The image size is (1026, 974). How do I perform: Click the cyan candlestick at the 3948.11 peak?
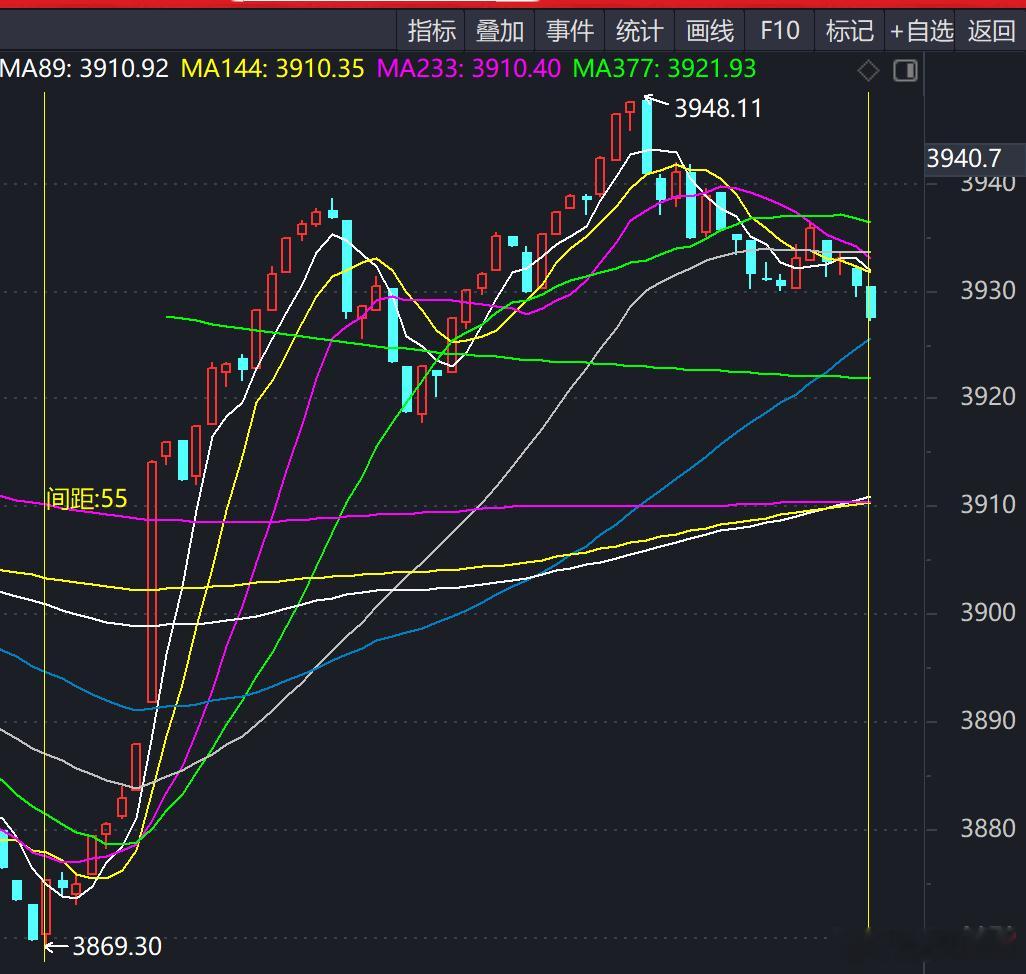tap(646, 135)
